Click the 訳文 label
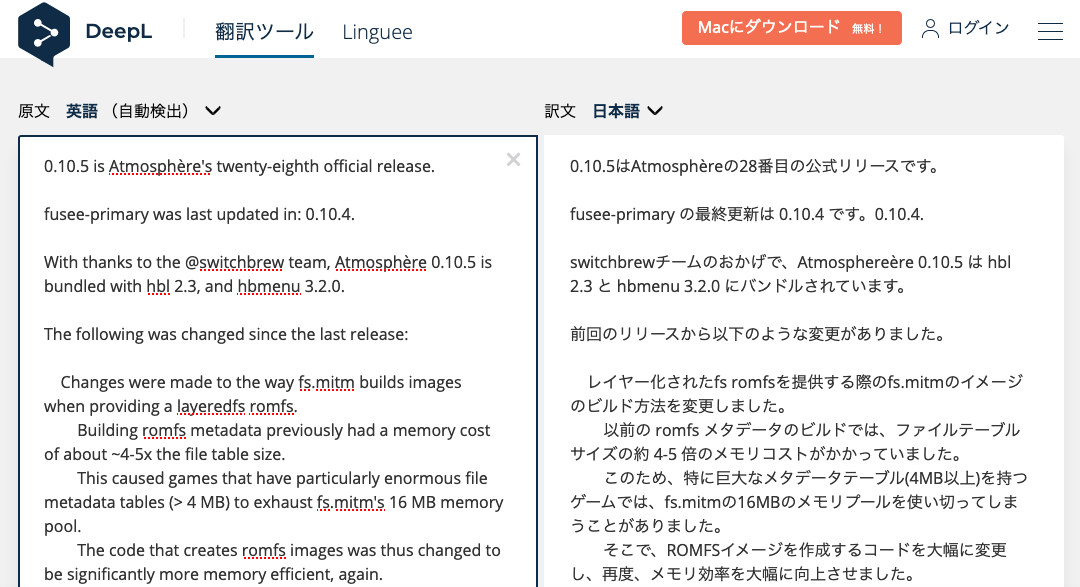Image resolution: width=1080 pixels, height=587 pixels. pyautogui.click(x=560, y=111)
